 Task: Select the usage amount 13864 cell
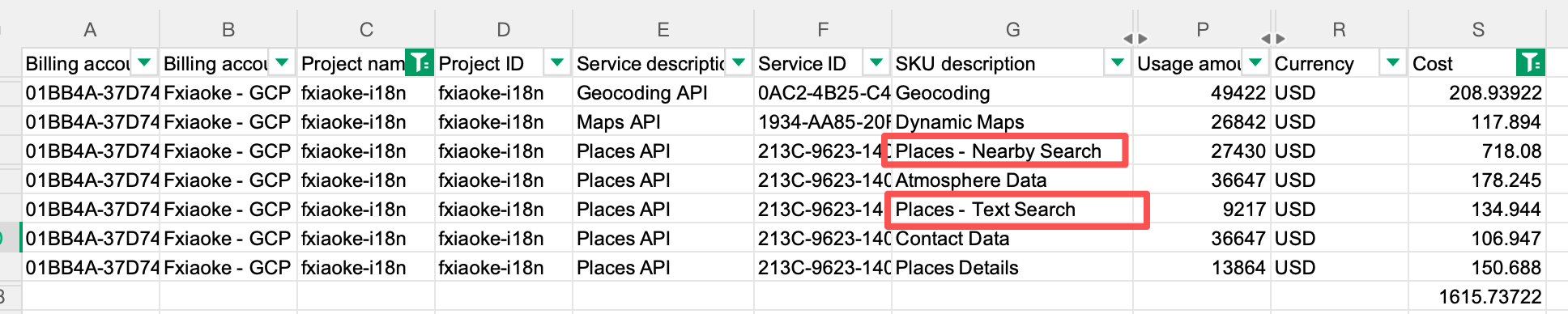pyautogui.click(x=1202, y=267)
